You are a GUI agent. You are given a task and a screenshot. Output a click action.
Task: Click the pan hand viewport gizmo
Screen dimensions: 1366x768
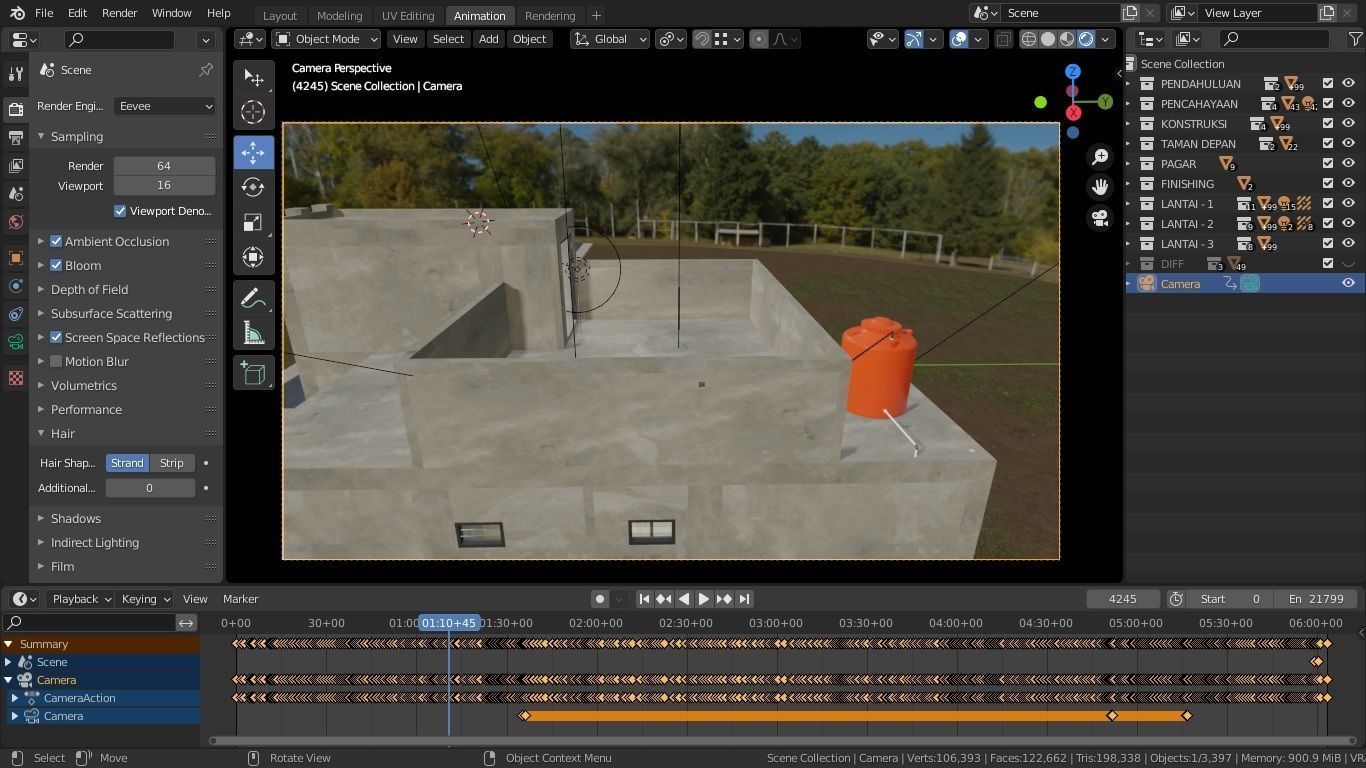click(1100, 187)
